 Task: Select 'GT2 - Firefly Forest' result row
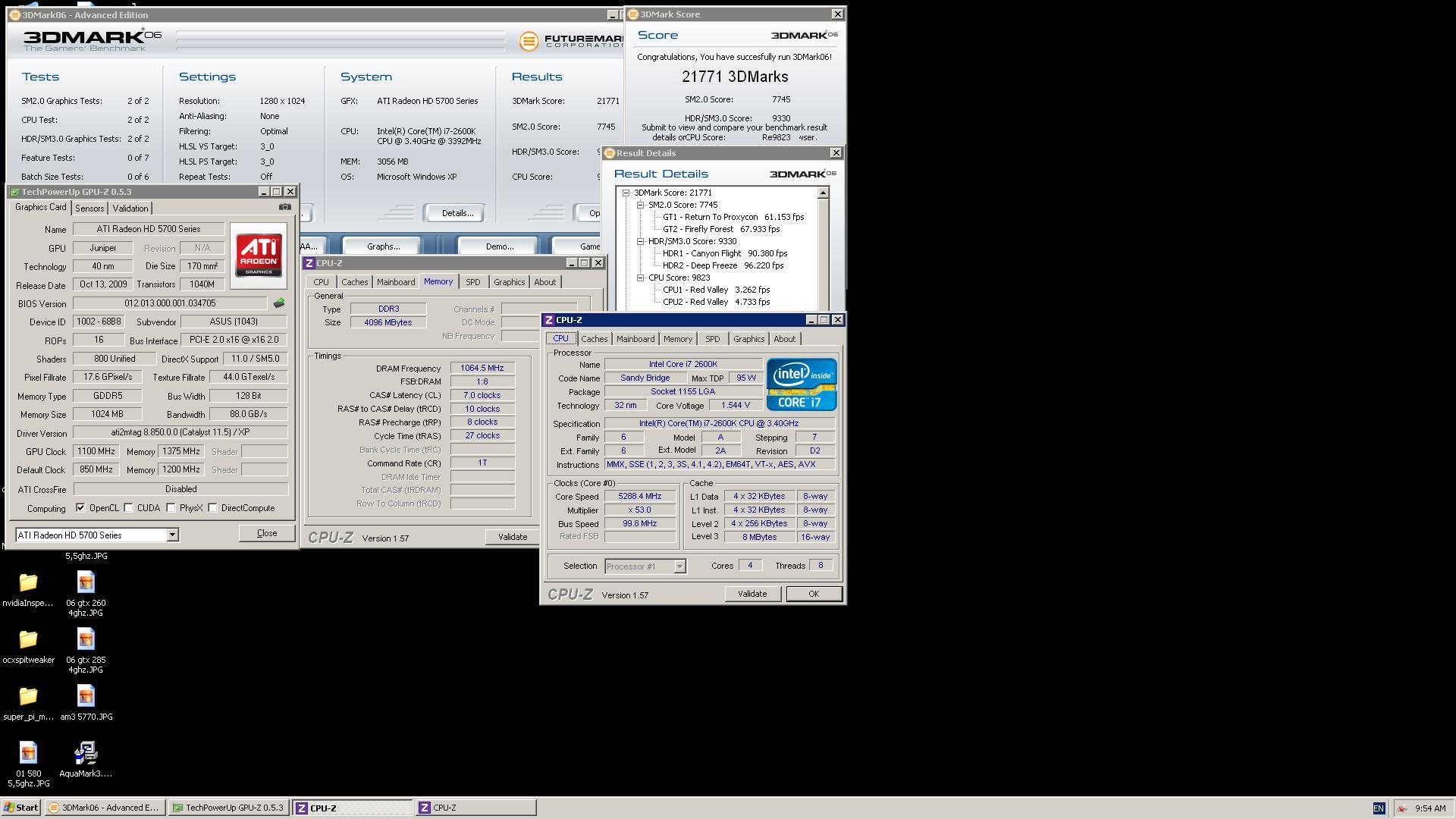[721, 229]
